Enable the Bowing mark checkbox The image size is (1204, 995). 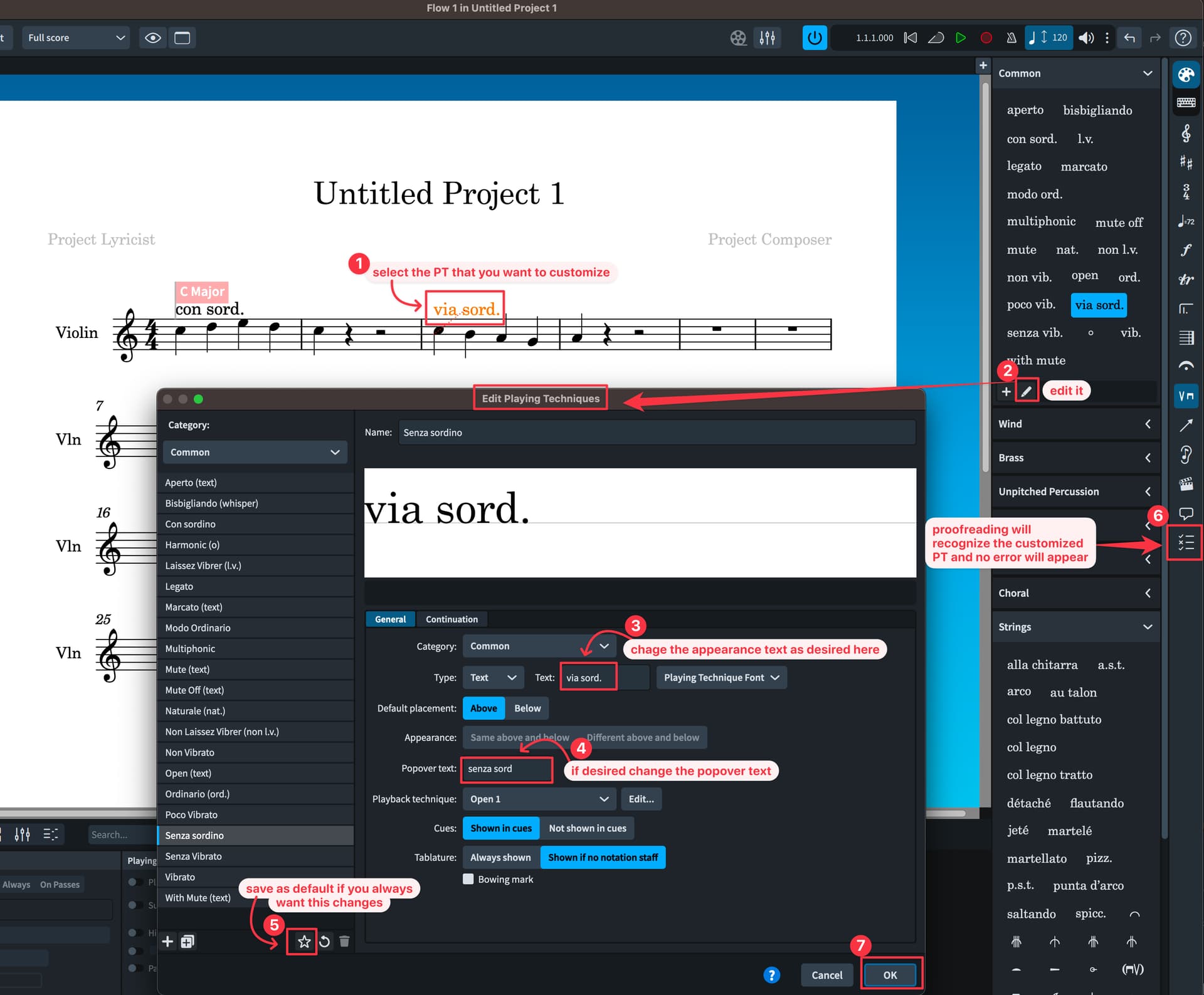(468, 879)
